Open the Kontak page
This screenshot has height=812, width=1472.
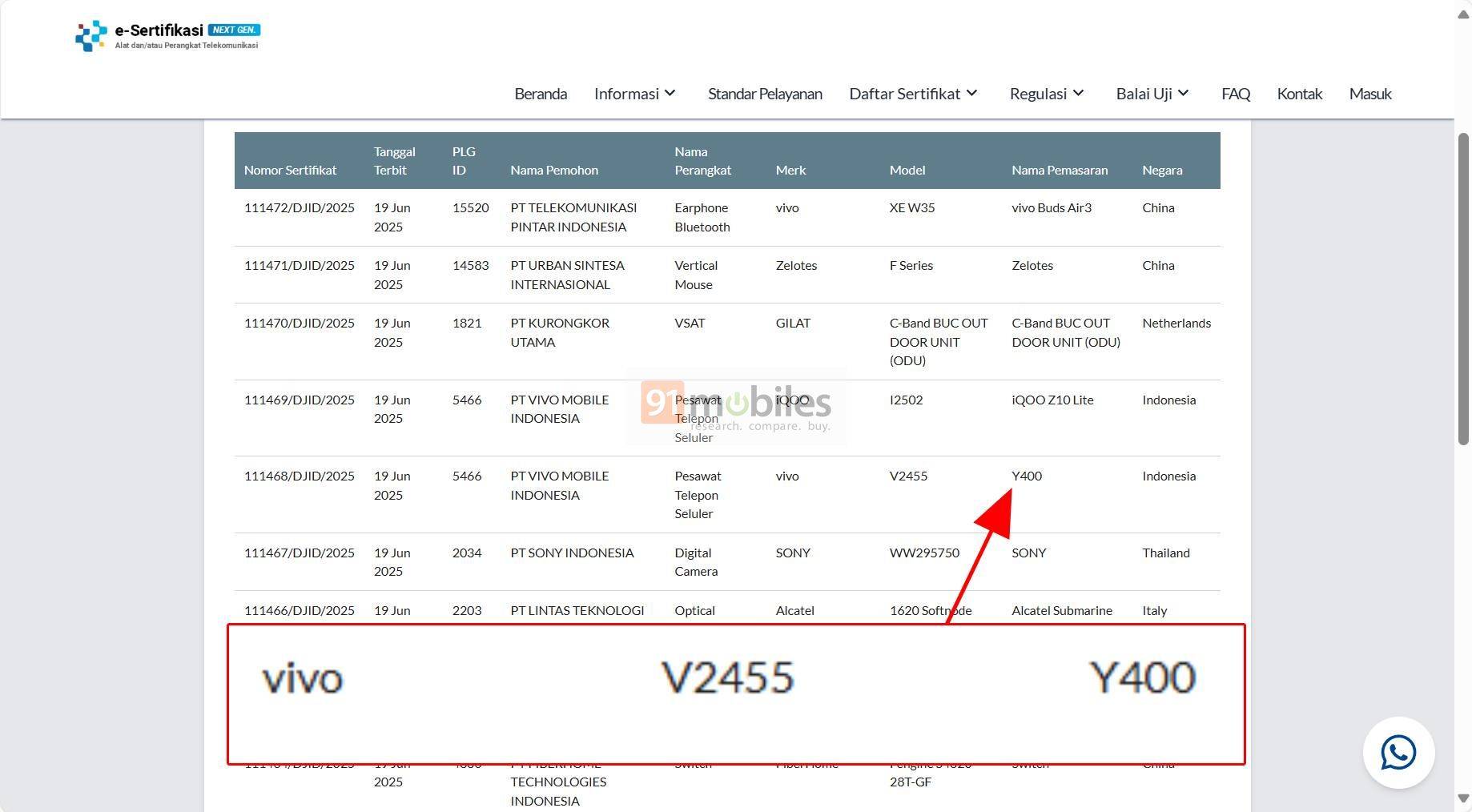[x=1299, y=94]
